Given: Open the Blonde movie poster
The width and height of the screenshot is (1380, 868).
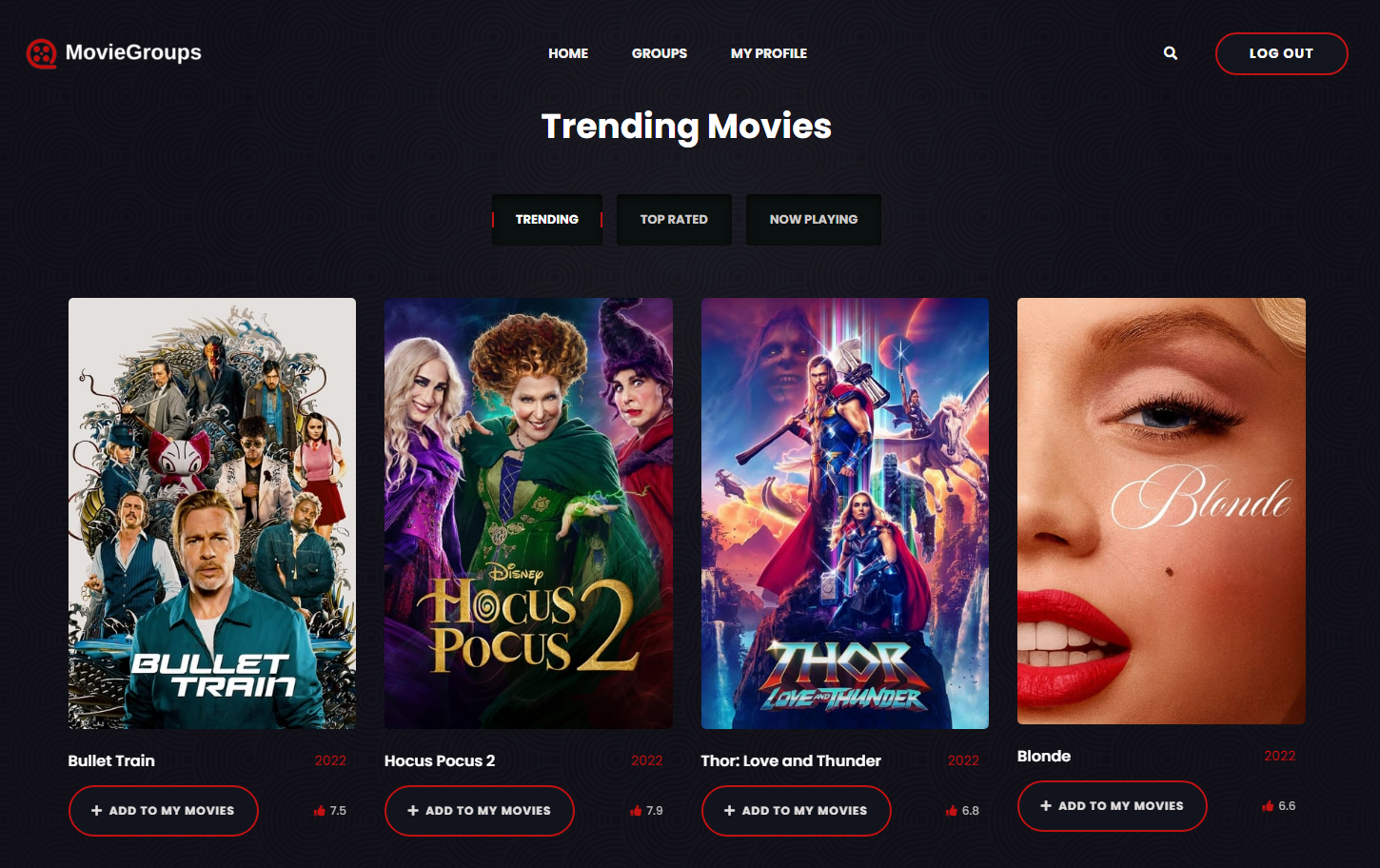Looking at the screenshot, I should (1161, 511).
